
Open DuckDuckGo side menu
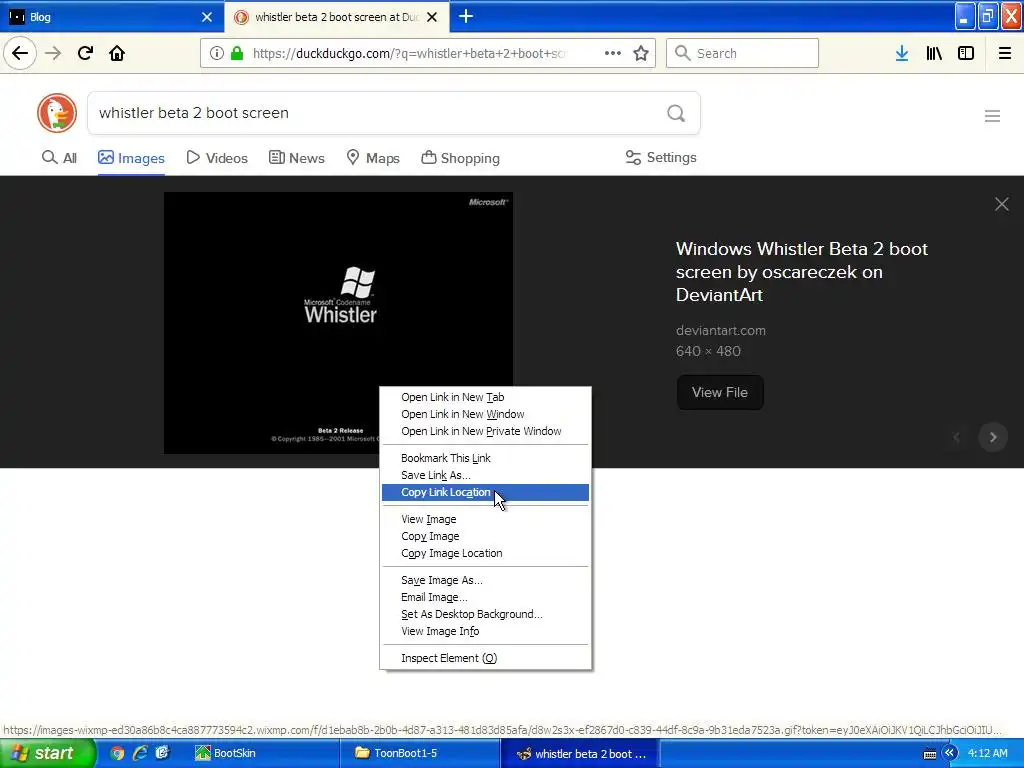[x=993, y=116]
